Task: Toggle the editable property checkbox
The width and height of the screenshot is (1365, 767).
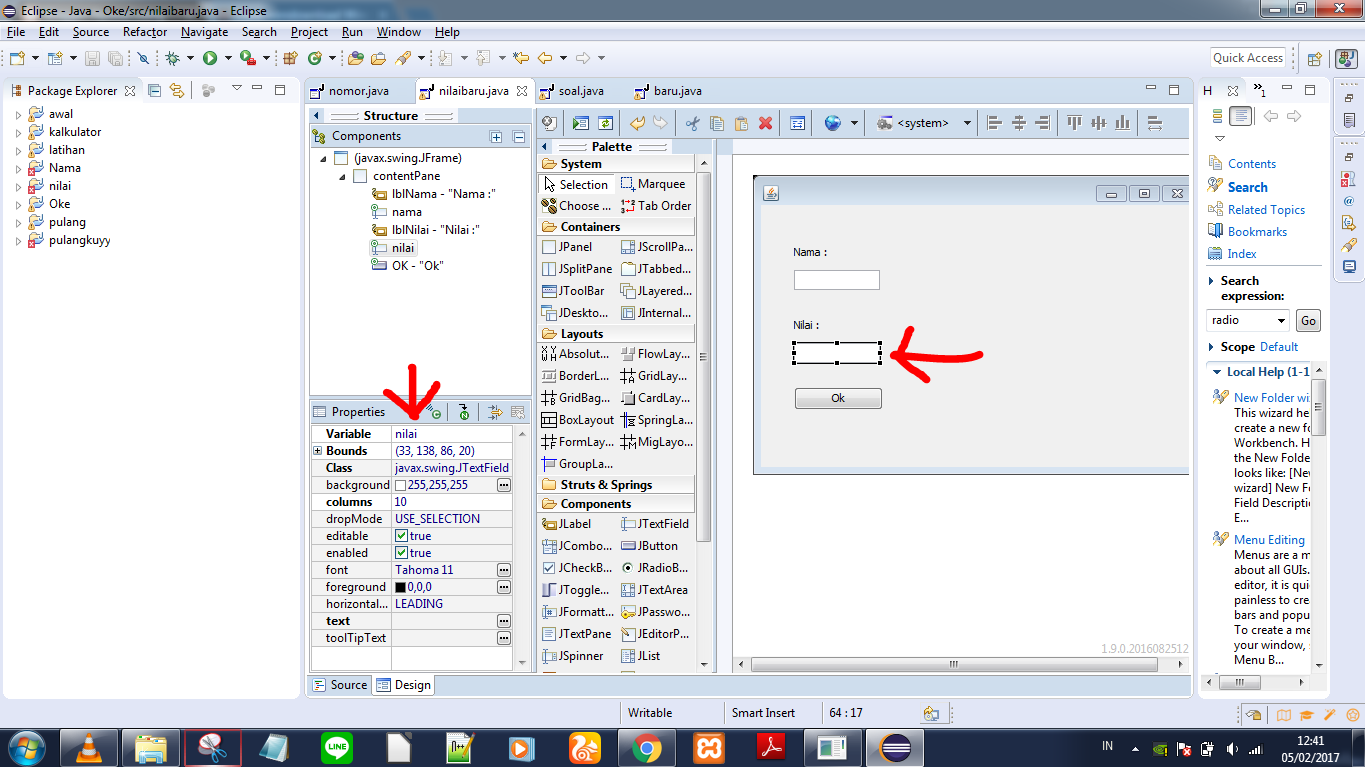Action: click(401, 536)
